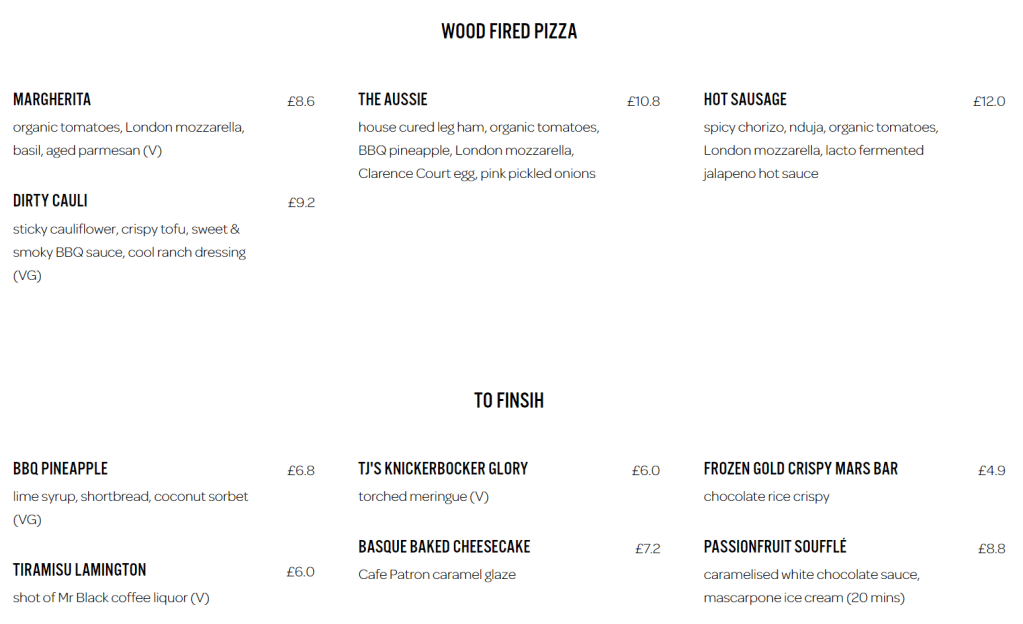
Task: Click the £10.8 price for The Aussie
Action: click(x=643, y=101)
